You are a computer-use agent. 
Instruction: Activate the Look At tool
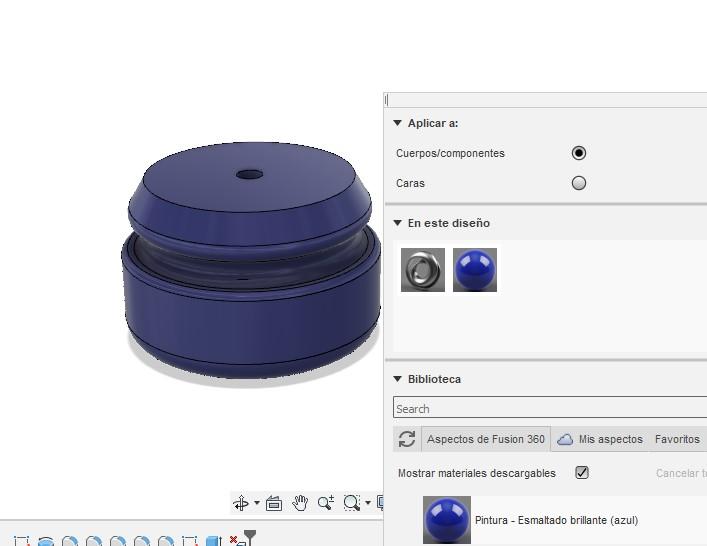[274, 503]
